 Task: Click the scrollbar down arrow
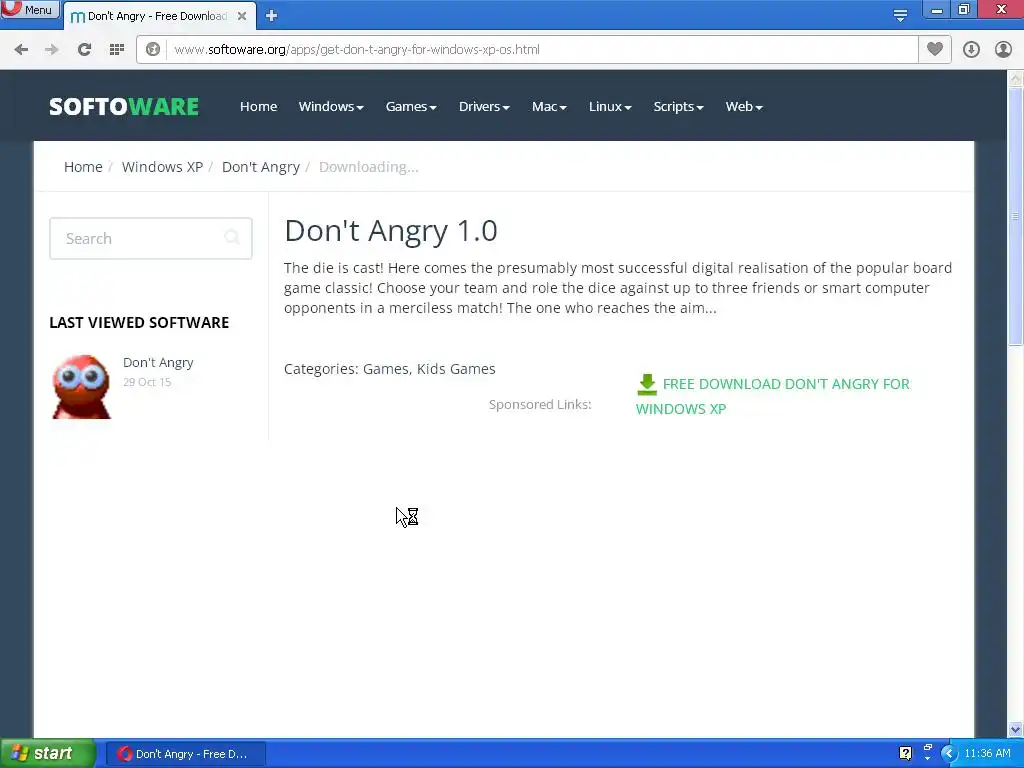click(1016, 729)
